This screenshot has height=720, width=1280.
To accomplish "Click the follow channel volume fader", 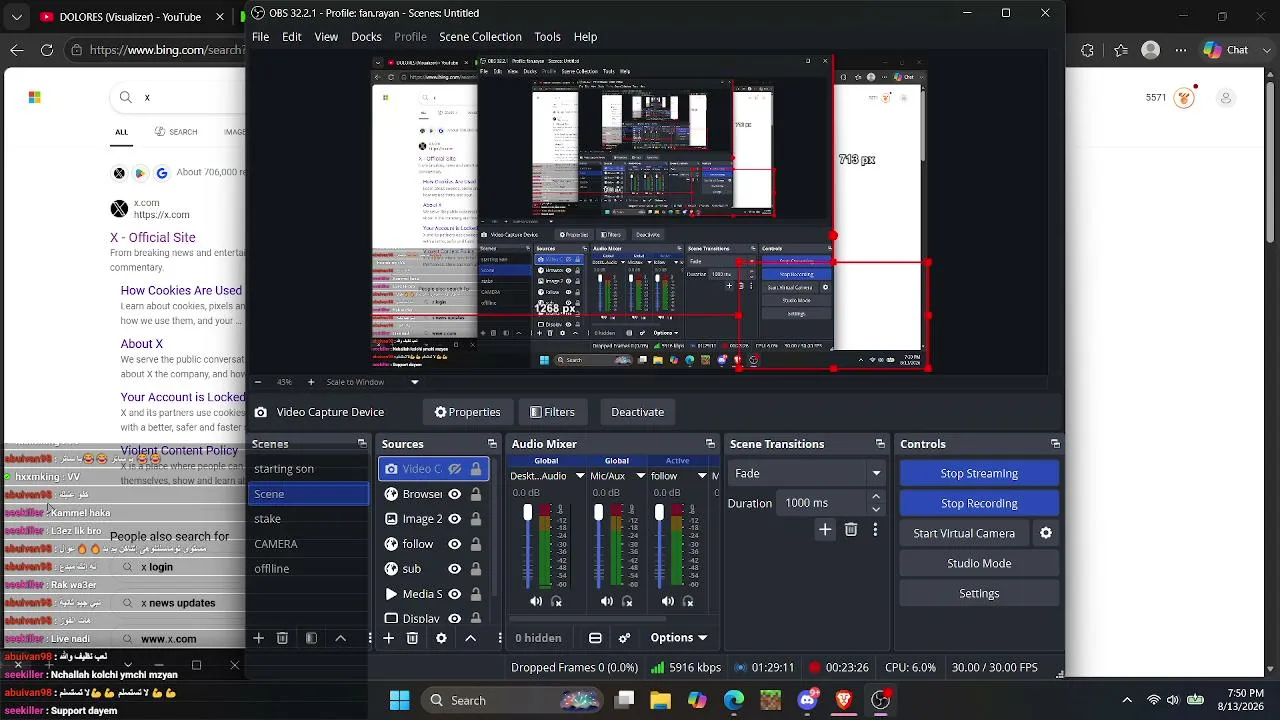I will coord(659,513).
